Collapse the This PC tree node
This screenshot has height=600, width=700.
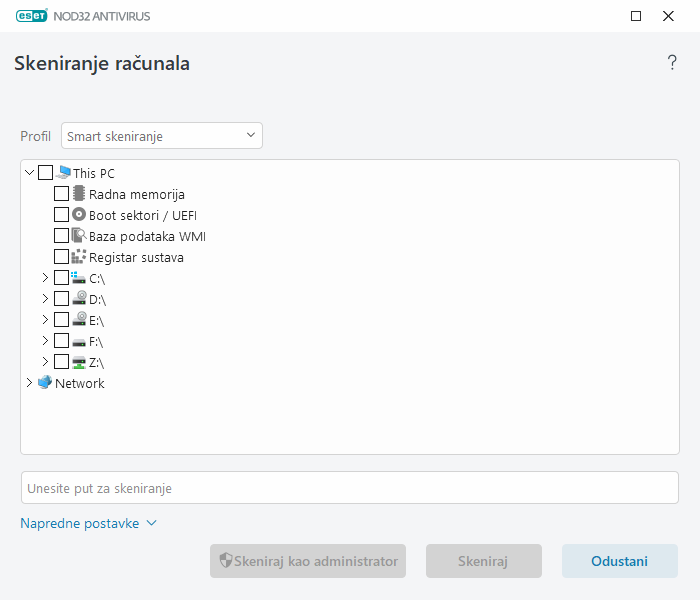[x=29, y=173]
